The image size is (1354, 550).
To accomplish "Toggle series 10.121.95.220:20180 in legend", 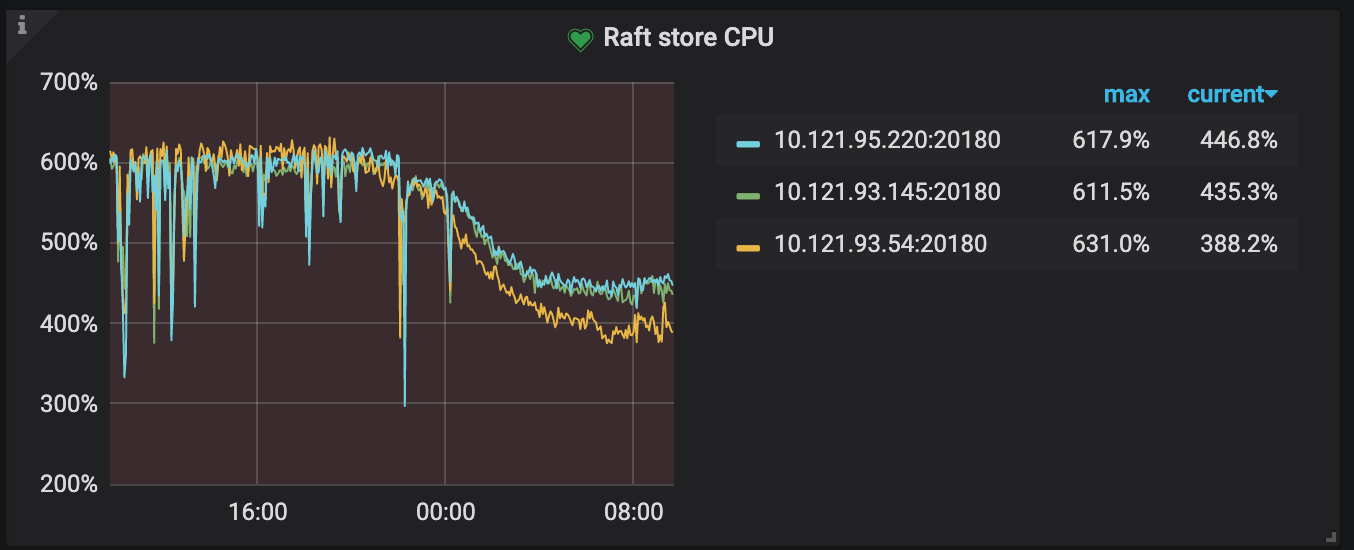I will (x=887, y=141).
